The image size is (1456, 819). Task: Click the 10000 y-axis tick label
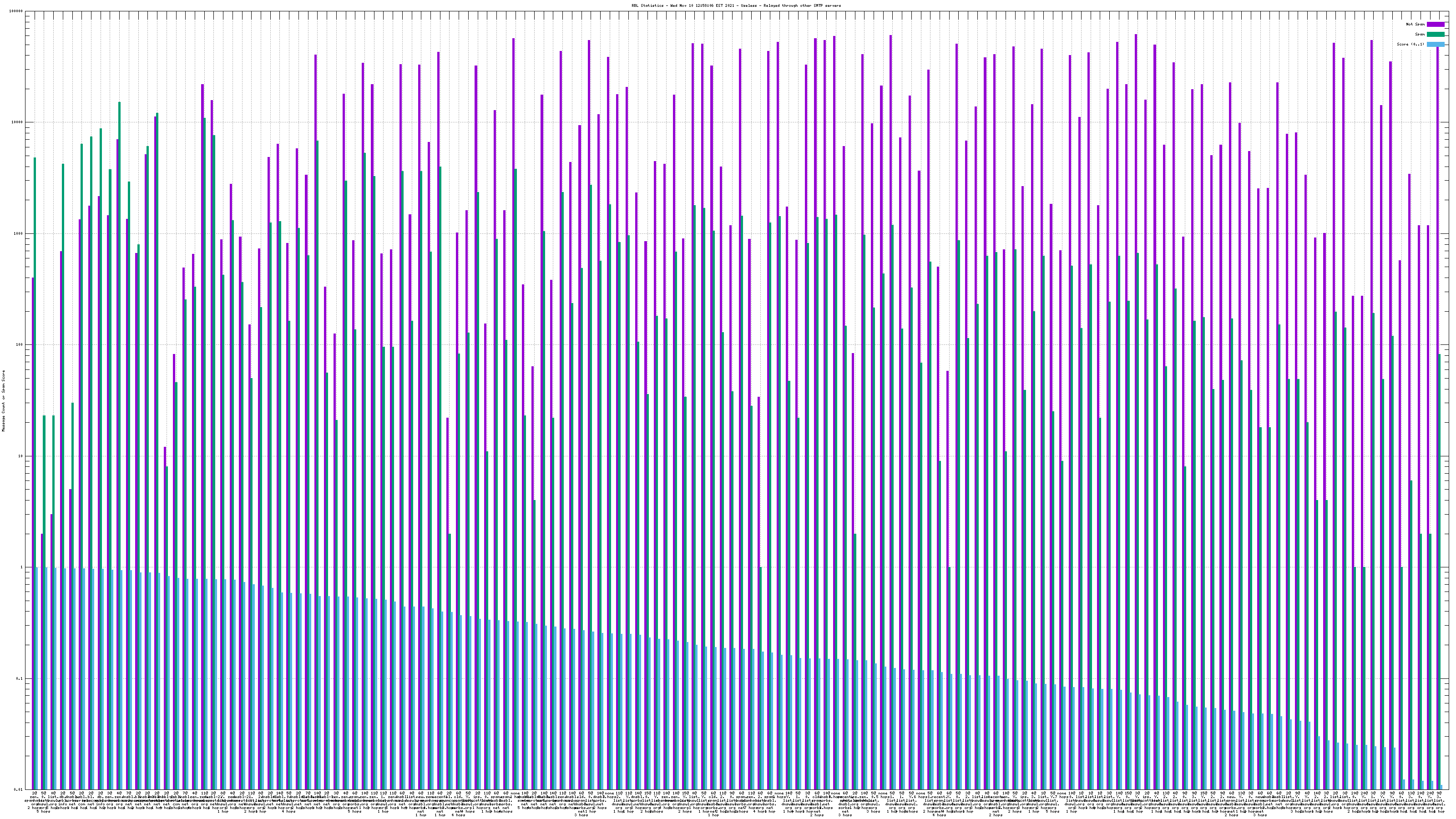(x=17, y=123)
